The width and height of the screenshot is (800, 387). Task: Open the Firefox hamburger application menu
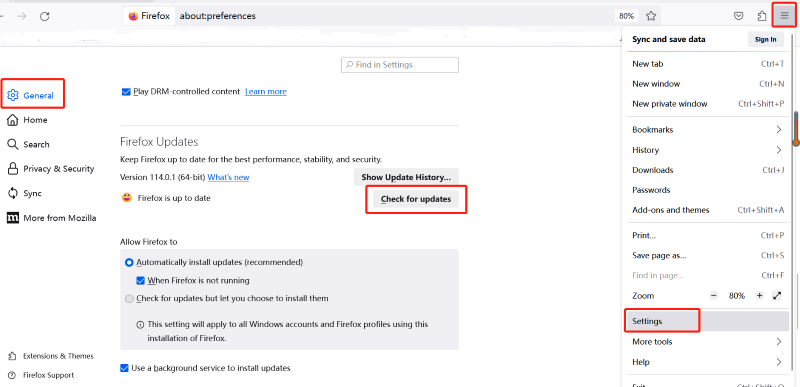pyautogui.click(x=784, y=16)
